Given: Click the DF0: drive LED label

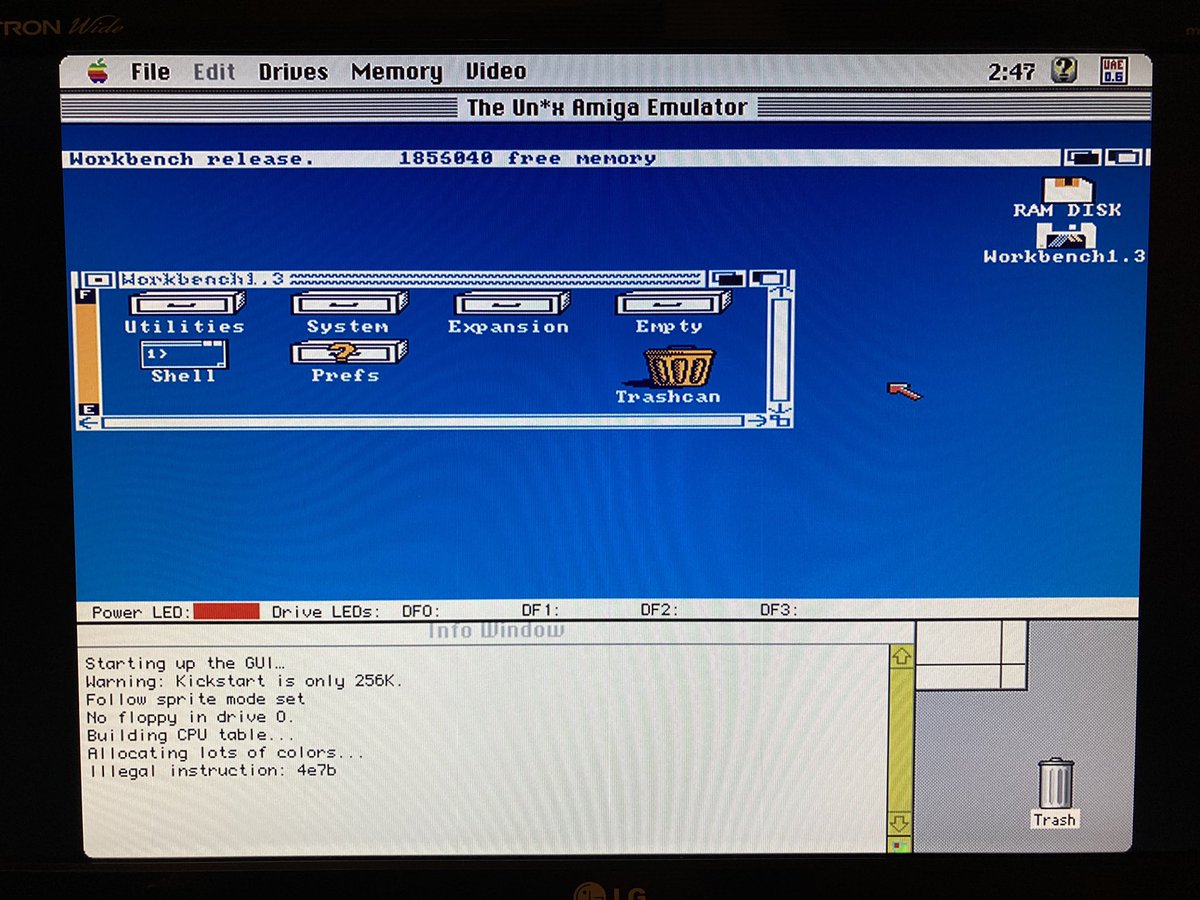Looking at the screenshot, I should click(x=421, y=611).
